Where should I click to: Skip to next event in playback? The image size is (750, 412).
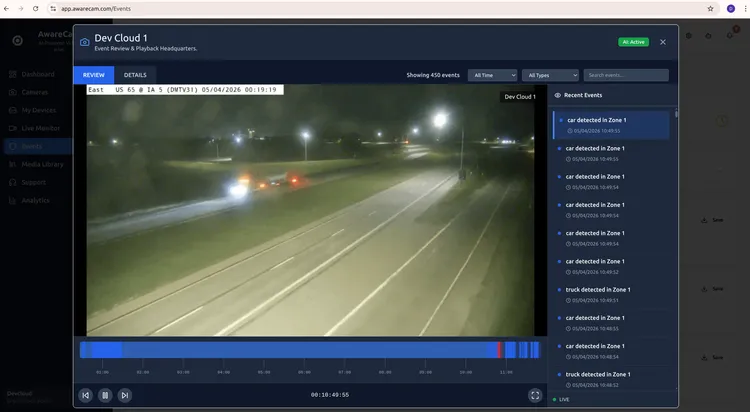point(124,395)
